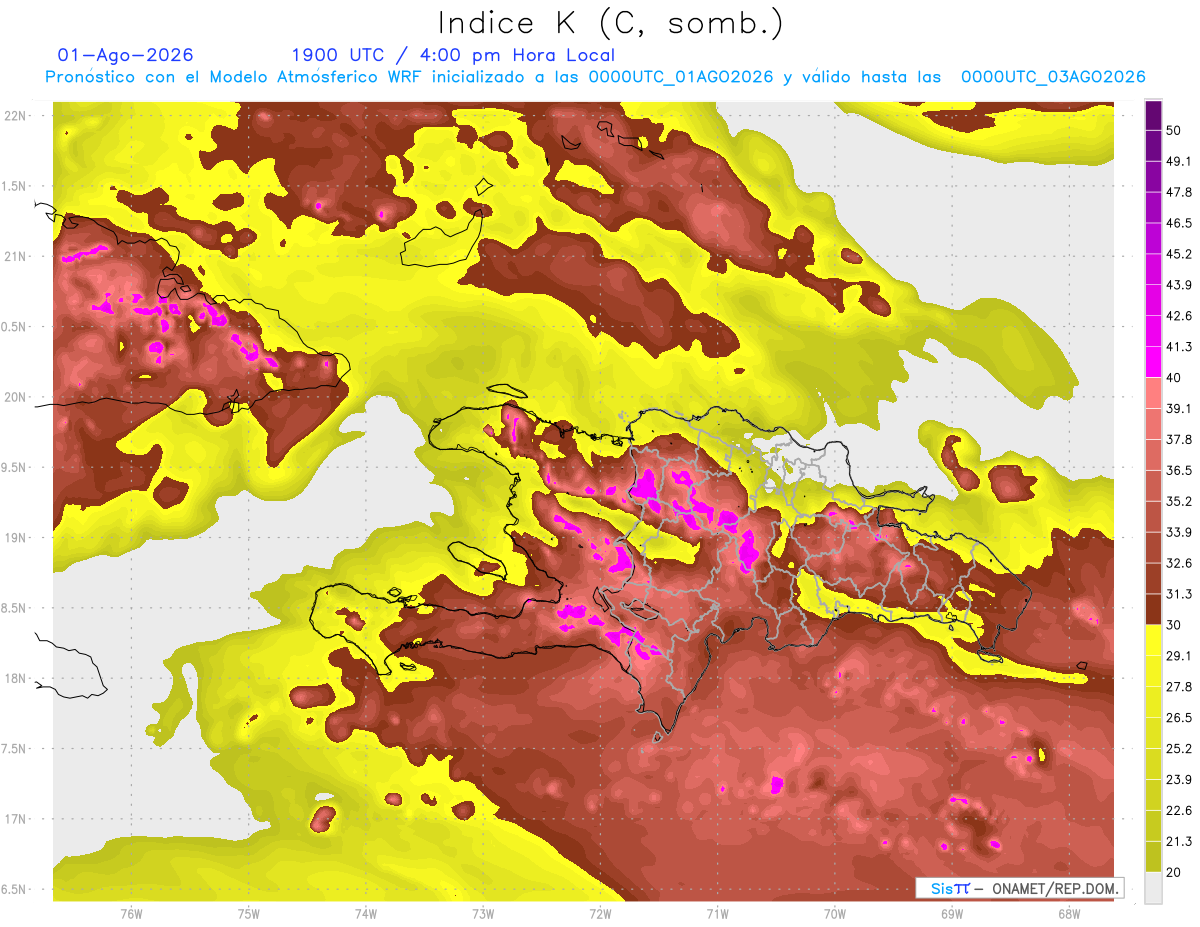Click the '68W' longitude axis label
Image resolution: width=1200 pixels, height=927 pixels.
tap(1068, 914)
